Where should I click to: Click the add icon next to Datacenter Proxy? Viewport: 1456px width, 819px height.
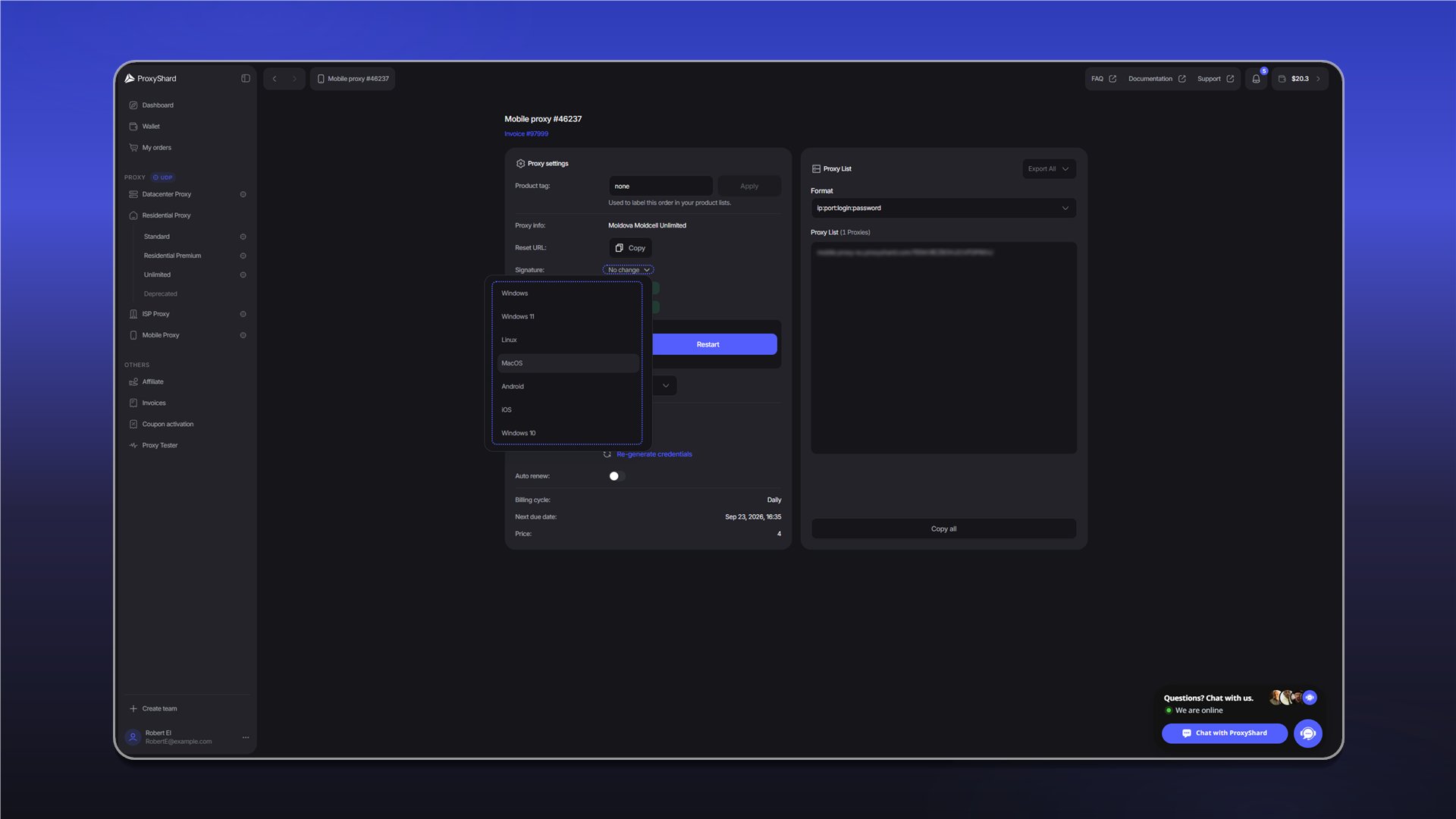[x=243, y=194]
